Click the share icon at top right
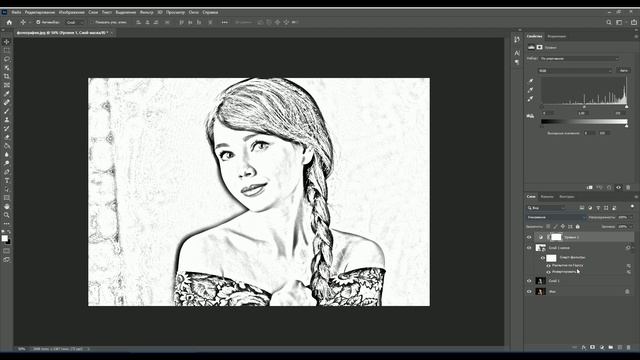The image size is (640, 360). [x=634, y=22]
